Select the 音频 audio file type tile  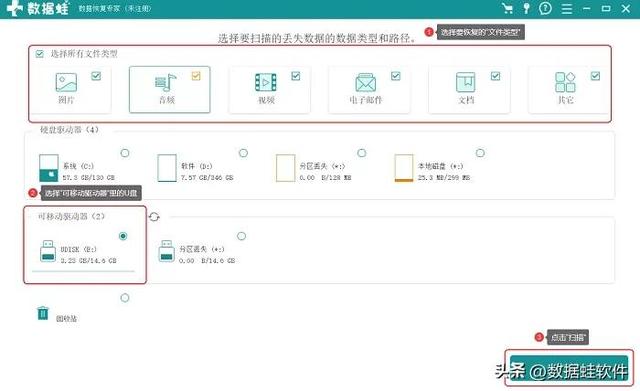(x=170, y=90)
